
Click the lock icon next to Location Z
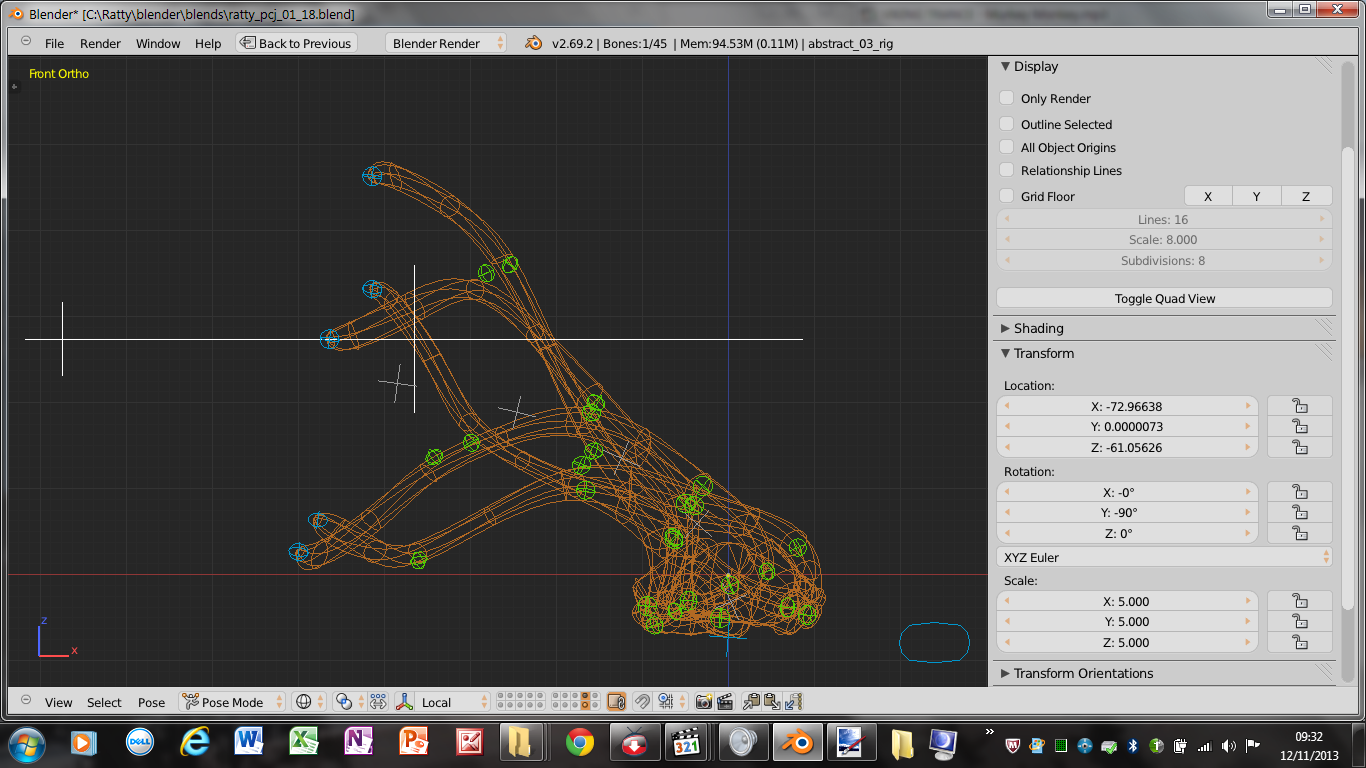1299,447
